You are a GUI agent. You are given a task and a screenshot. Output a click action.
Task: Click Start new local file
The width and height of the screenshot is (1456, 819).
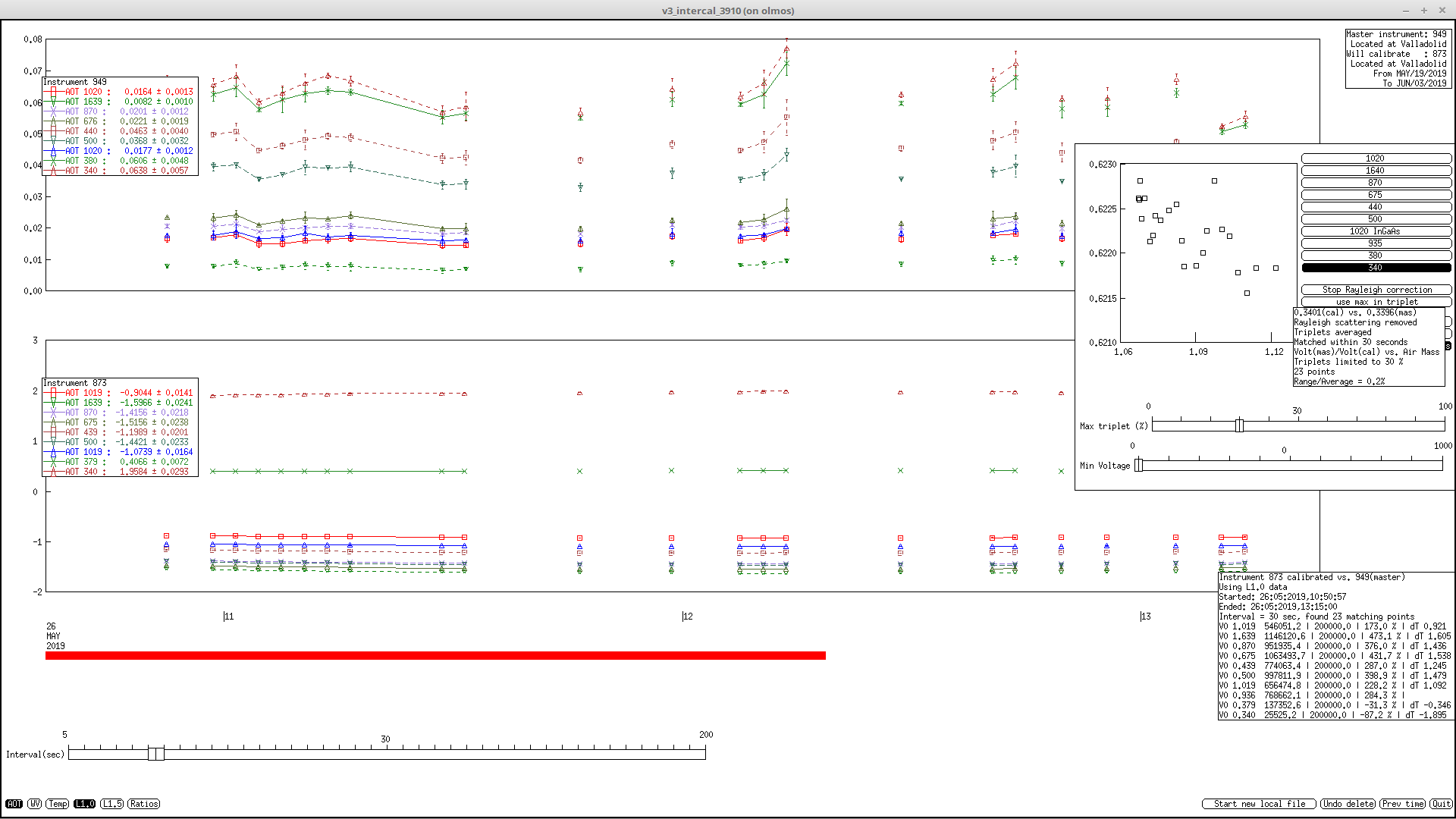pos(1260,804)
